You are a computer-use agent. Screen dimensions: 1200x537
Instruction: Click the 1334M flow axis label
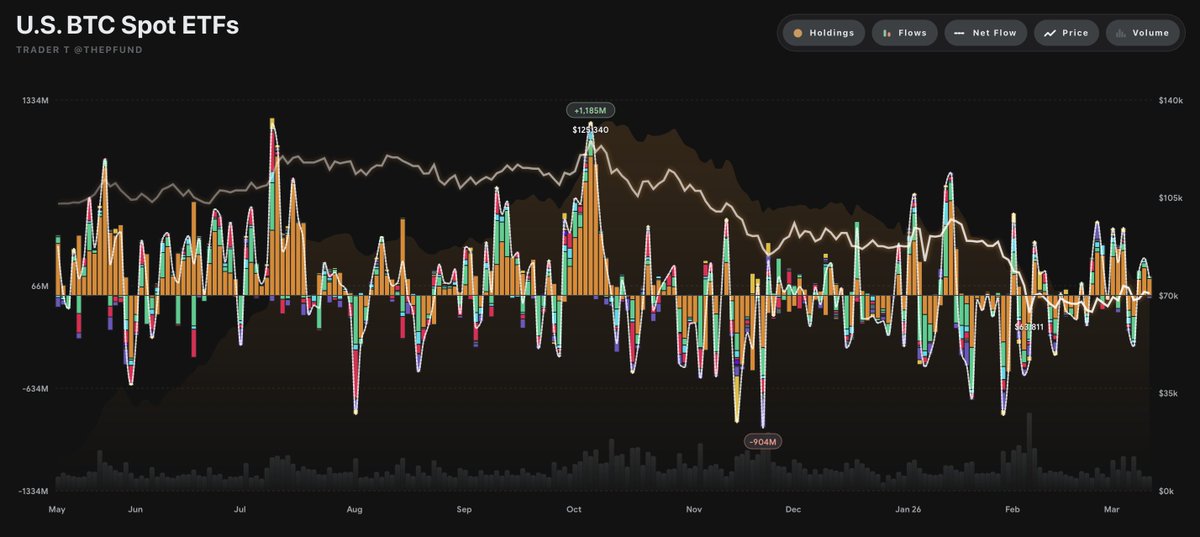[34, 101]
